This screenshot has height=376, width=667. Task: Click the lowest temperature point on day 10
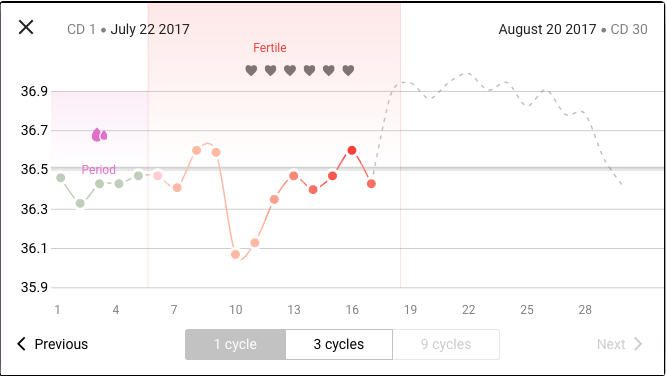point(235,254)
